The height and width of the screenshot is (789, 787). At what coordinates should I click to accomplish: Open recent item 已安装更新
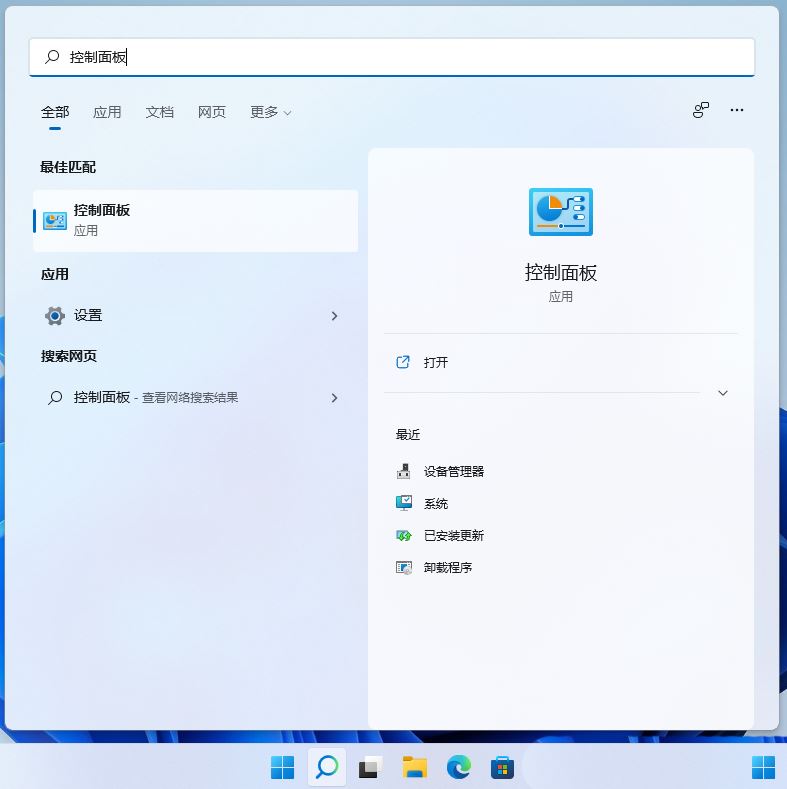point(454,535)
